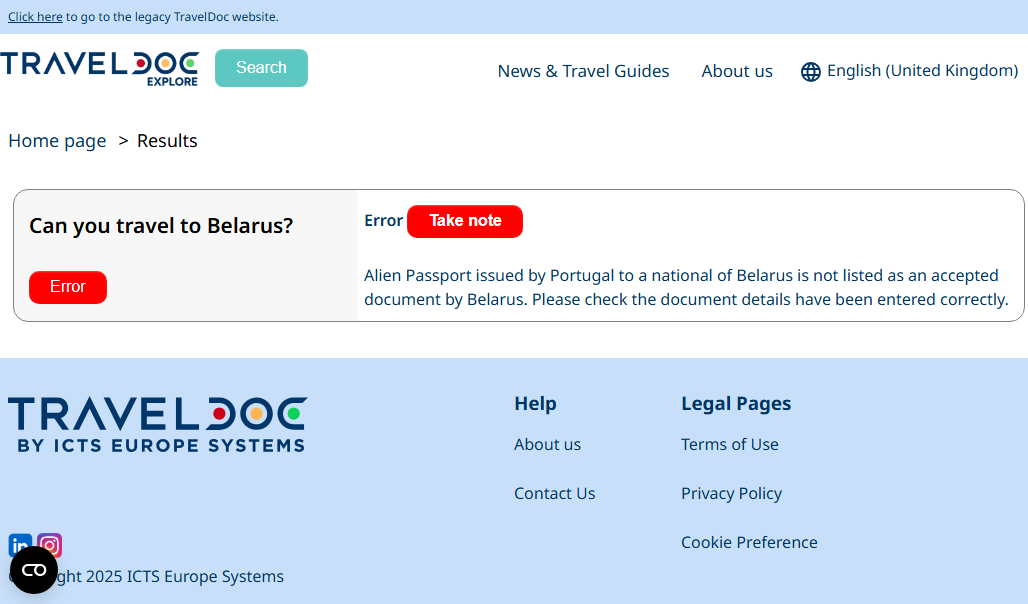The height and width of the screenshot is (604, 1028).
Task: Open the round accessibility glasses widget
Action: [33, 570]
